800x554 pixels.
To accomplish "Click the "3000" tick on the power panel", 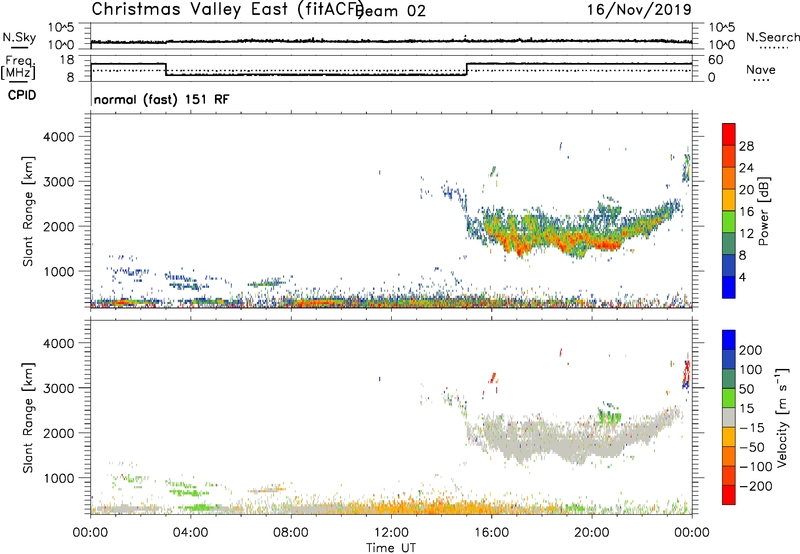I will pos(59,182).
